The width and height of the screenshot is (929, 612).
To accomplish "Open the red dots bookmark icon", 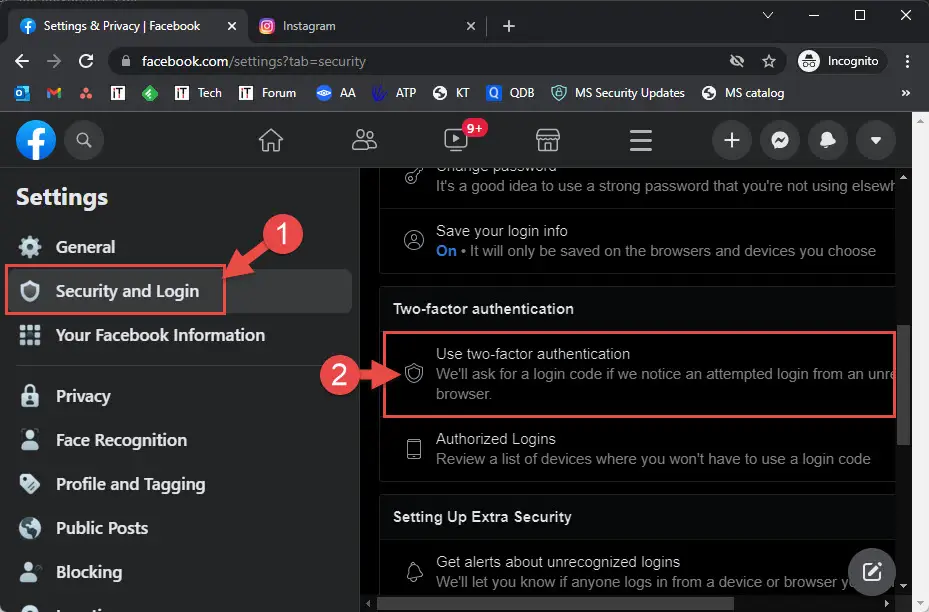I will pos(86,93).
